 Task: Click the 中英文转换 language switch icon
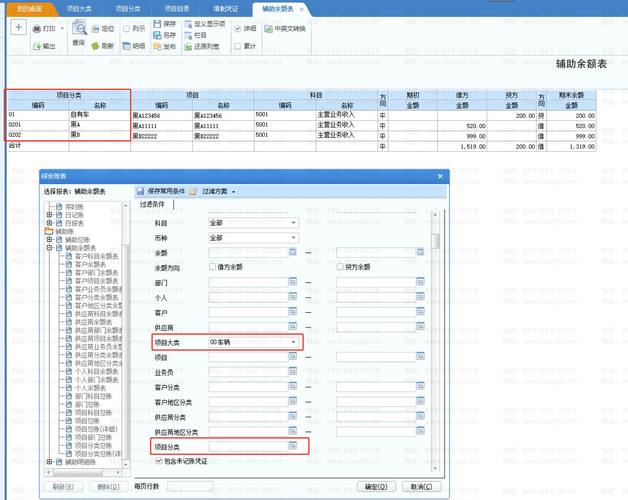[268, 28]
